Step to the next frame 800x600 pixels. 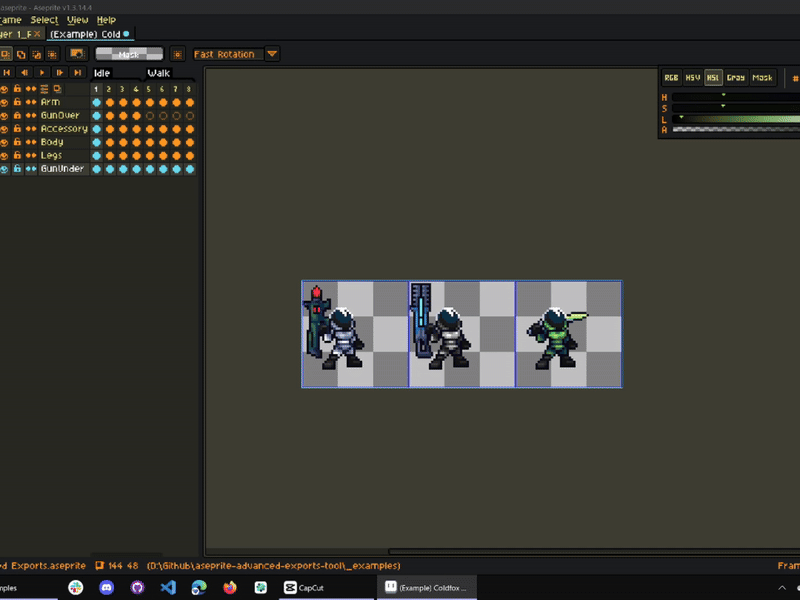click(59, 73)
